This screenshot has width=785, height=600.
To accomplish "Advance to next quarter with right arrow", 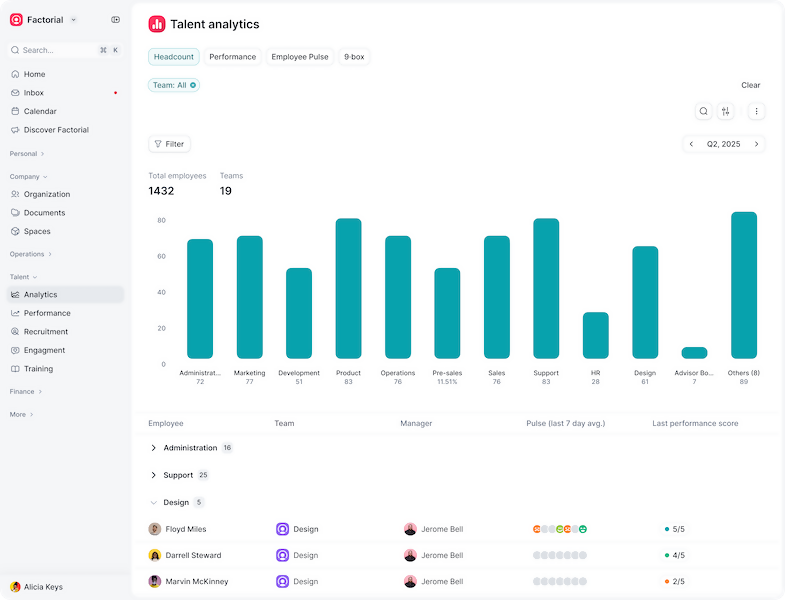I will 757,144.
